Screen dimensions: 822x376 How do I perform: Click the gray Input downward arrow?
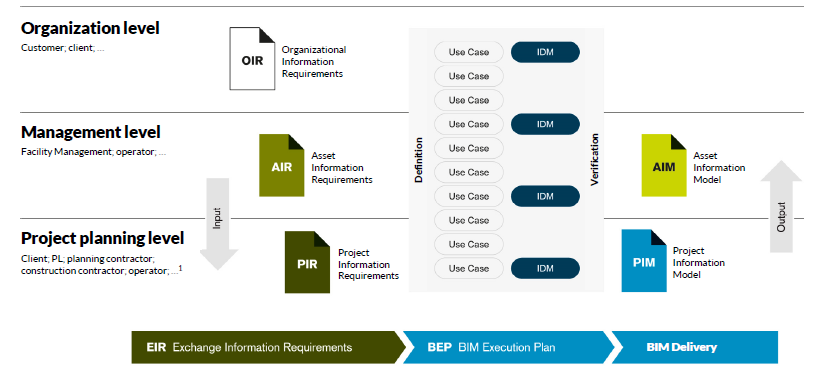point(219,224)
